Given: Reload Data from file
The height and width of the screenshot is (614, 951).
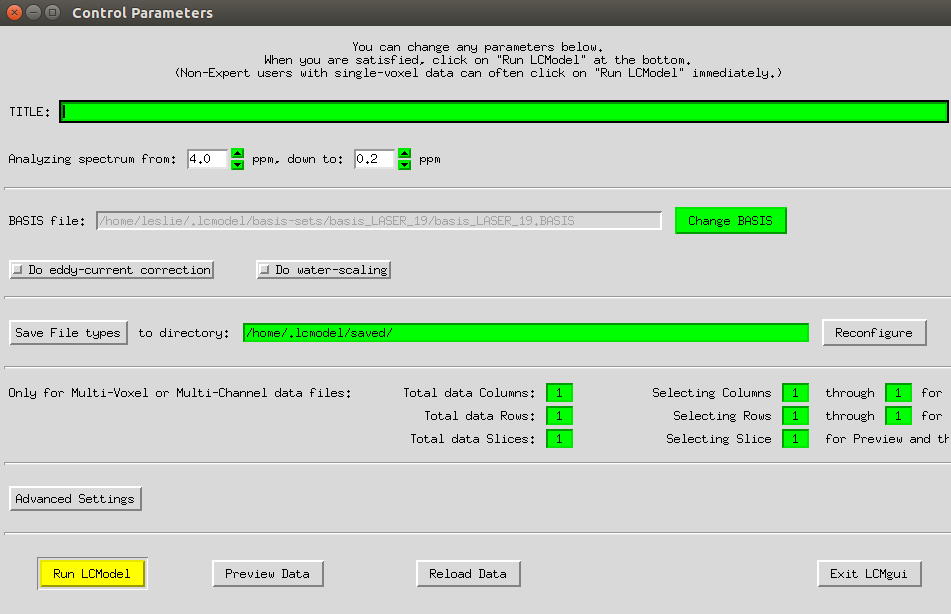Looking at the screenshot, I should click(x=468, y=574).
